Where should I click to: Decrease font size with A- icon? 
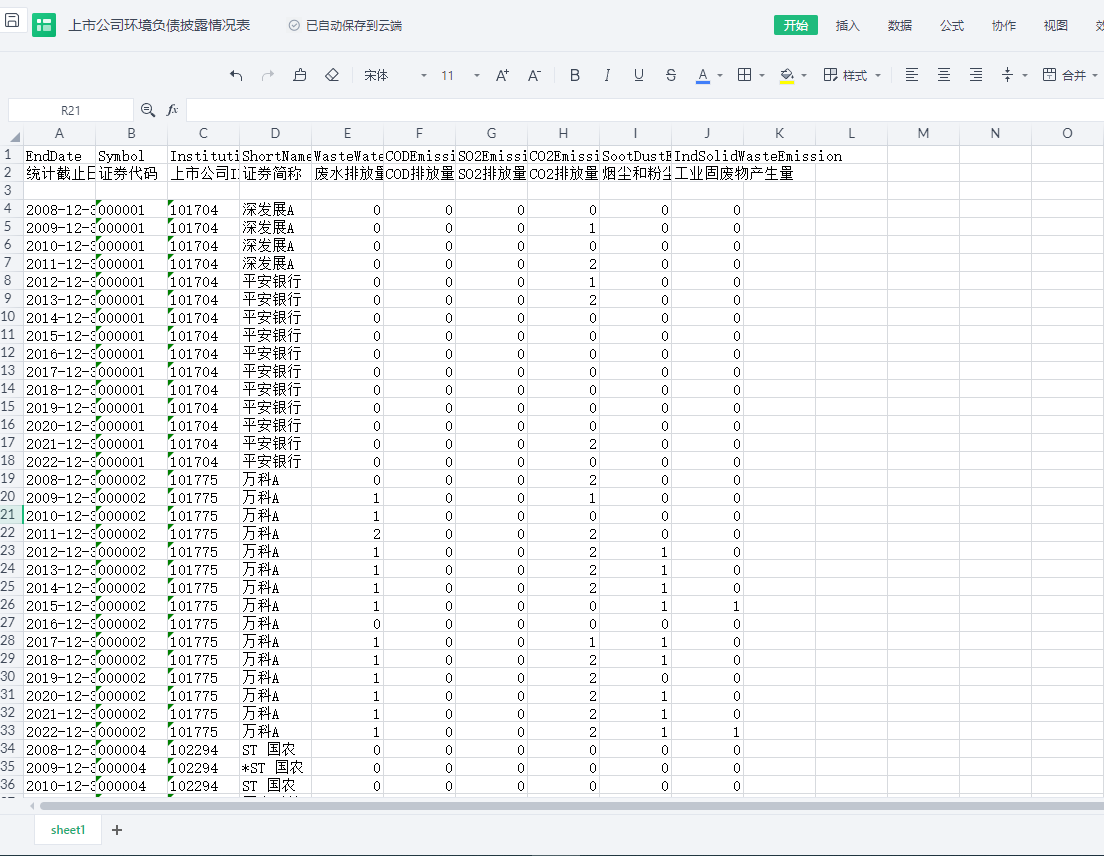point(534,75)
